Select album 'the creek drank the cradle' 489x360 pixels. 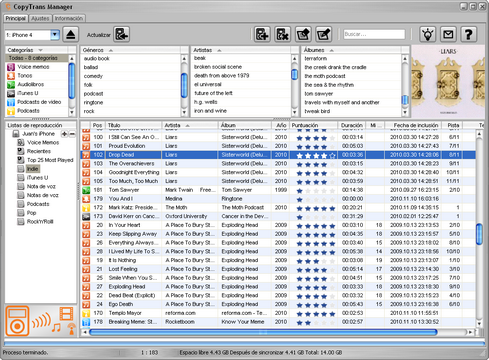[335, 67]
